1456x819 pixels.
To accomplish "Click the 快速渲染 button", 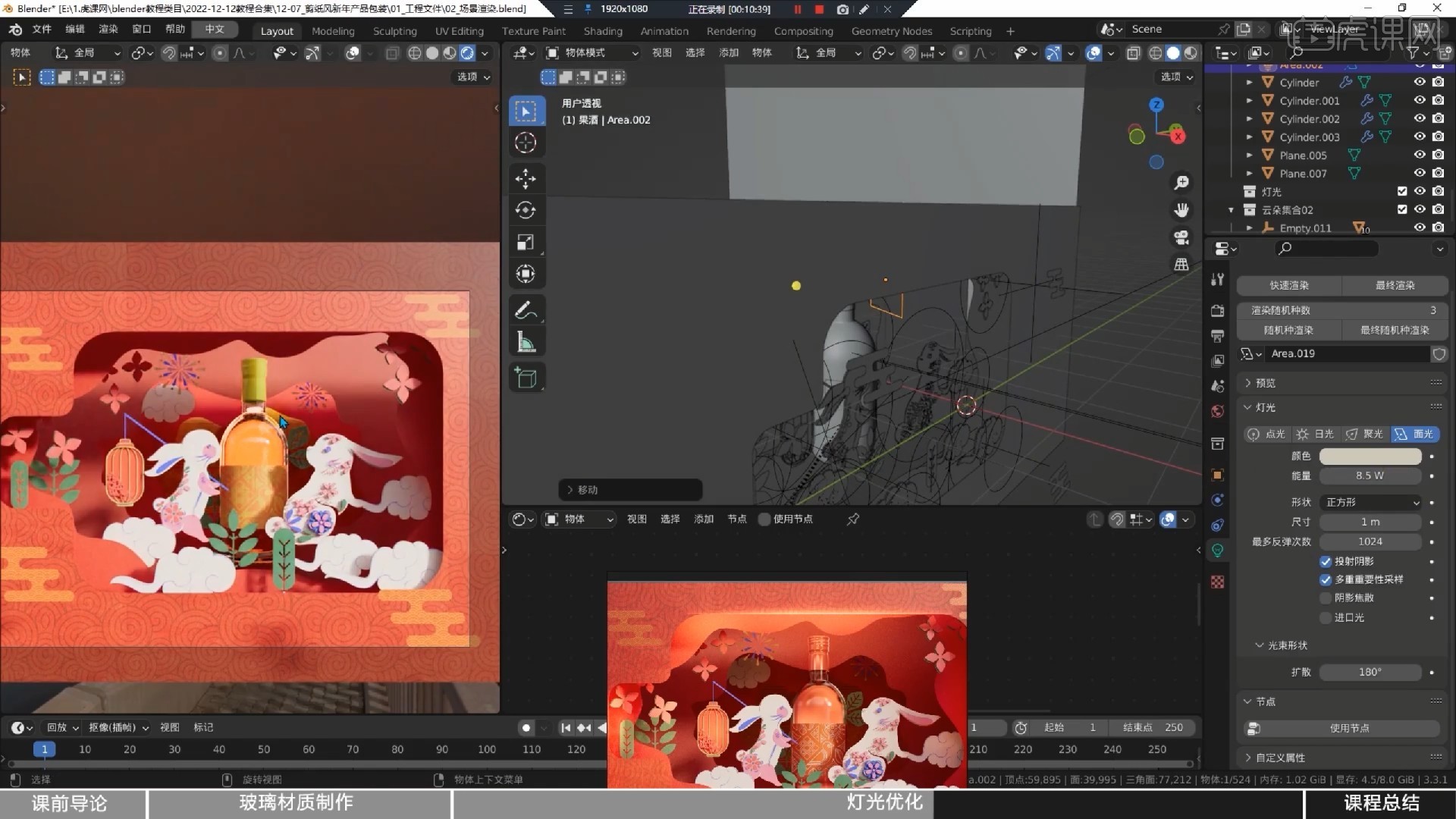I will click(1289, 285).
